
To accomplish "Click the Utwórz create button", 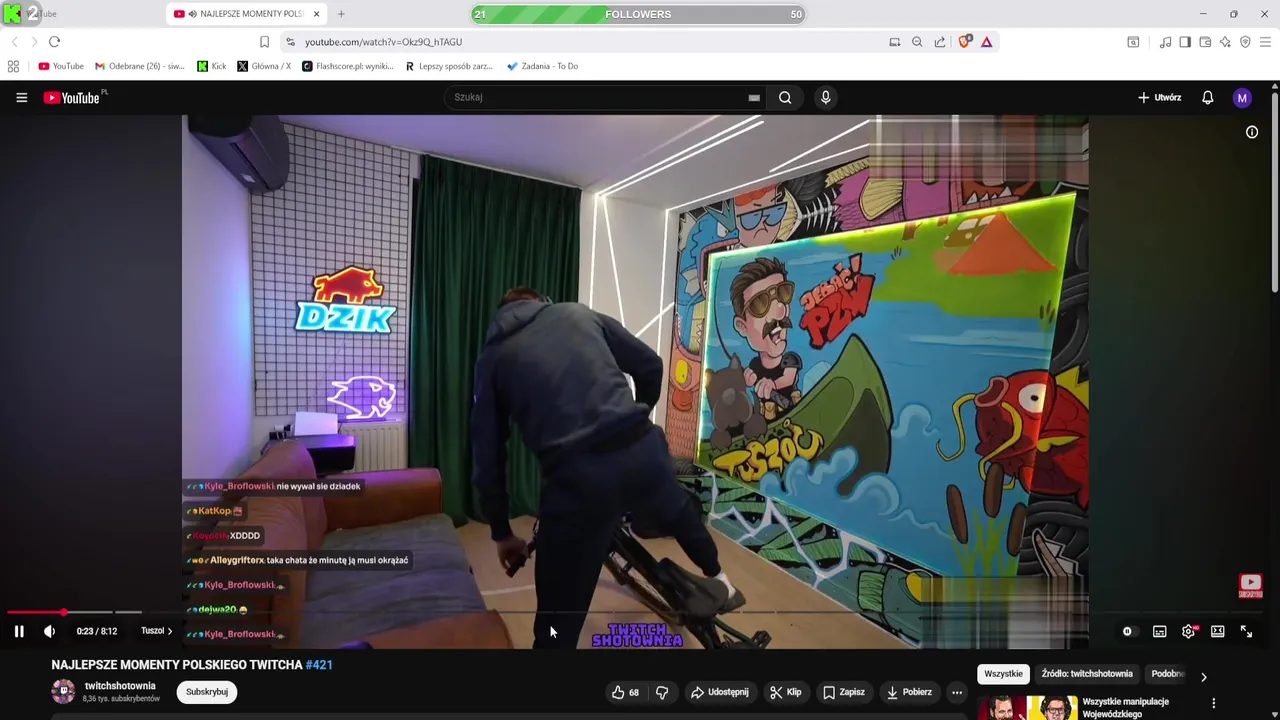I will 1159,97.
